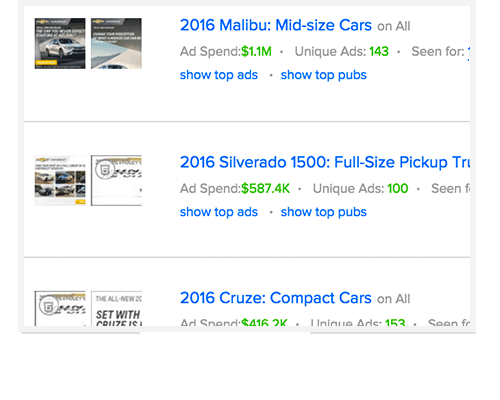Open the 2016 Silverado 1500 campaign link
The height and width of the screenshot is (400, 500).
pyautogui.click(x=325, y=162)
